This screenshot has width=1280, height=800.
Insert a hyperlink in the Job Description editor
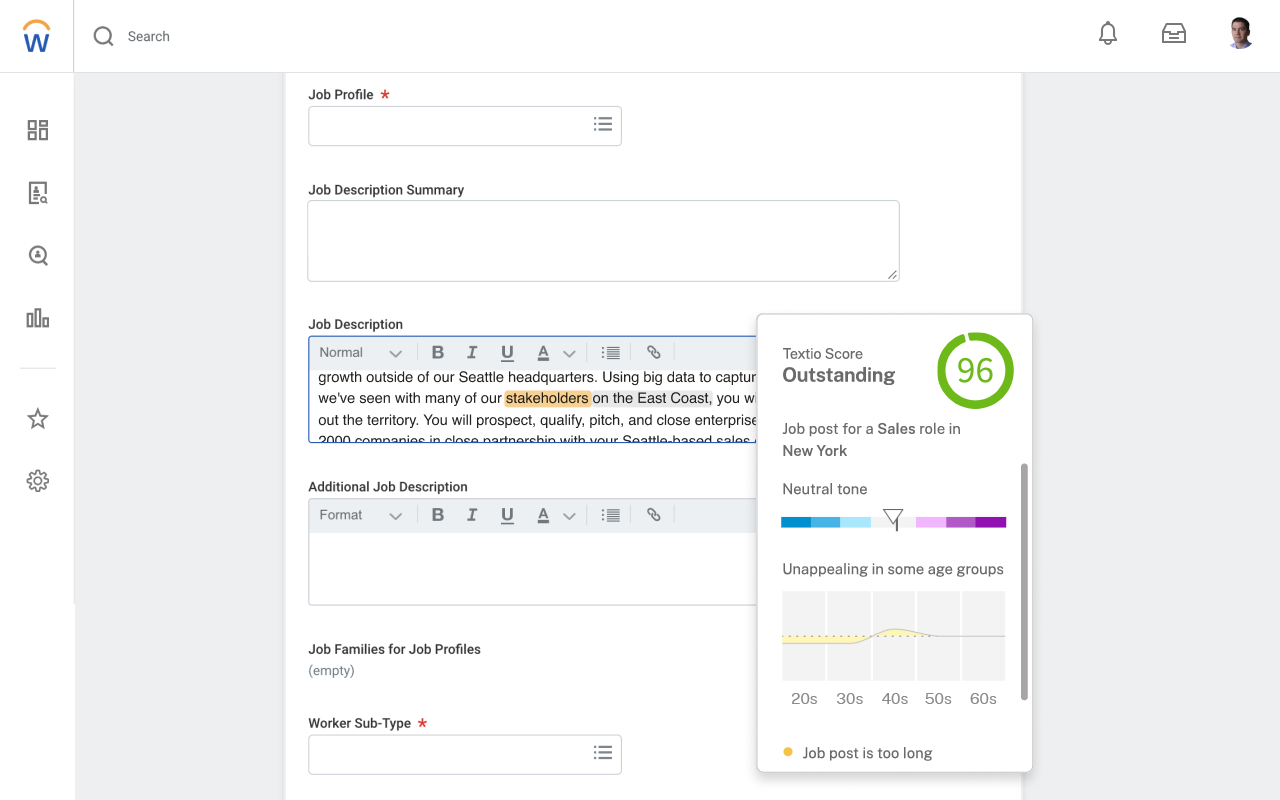click(653, 352)
